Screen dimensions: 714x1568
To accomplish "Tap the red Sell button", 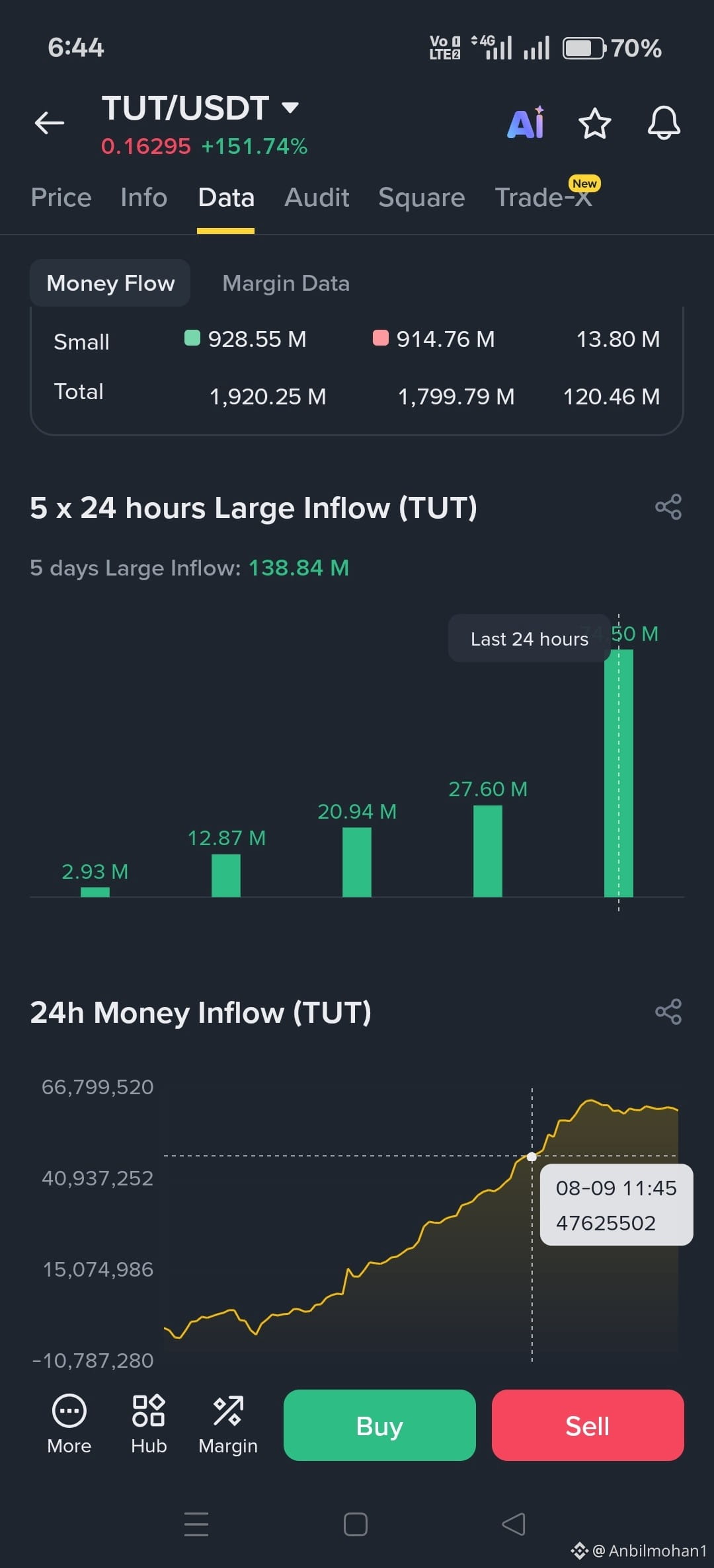I will tap(588, 1425).
